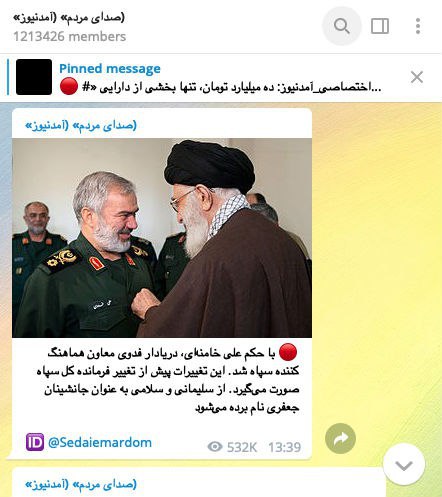Click the eye views icon

215,446
